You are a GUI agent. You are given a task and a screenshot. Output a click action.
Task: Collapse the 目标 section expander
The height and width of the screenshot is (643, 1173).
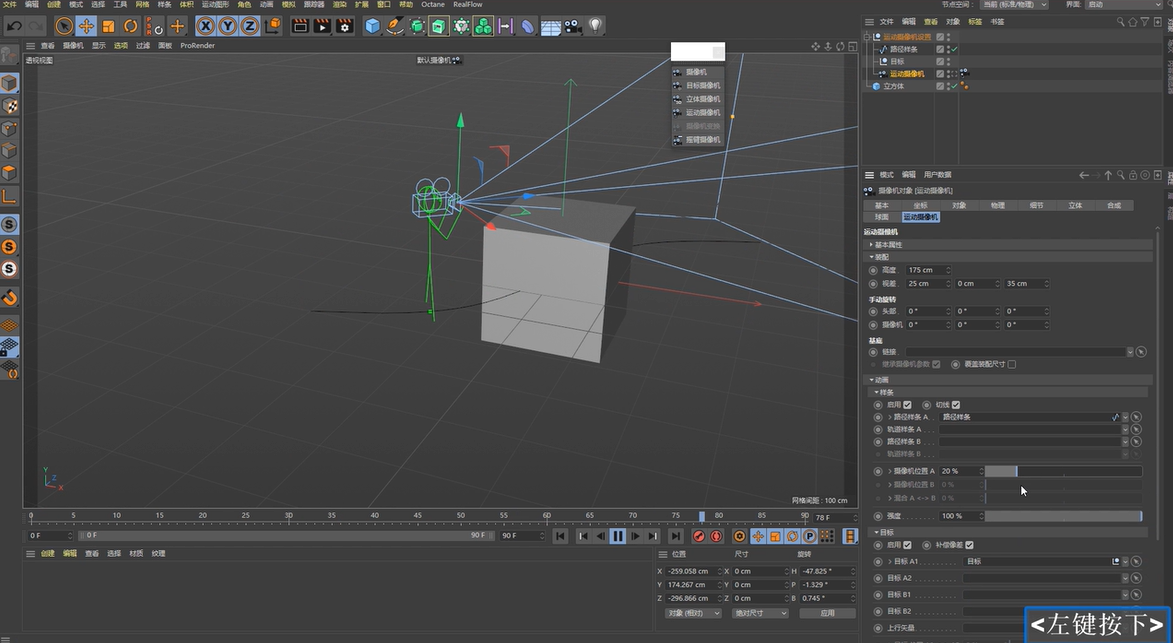[876, 533]
